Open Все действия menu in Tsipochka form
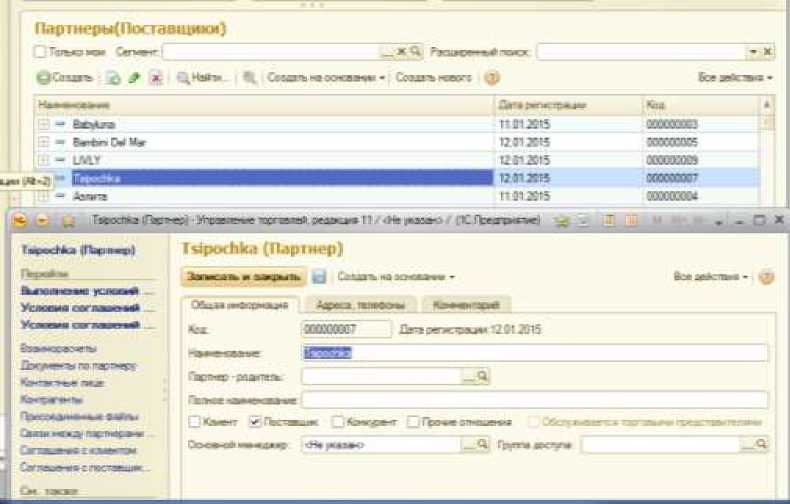790x504 pixels. pos(711,277)
